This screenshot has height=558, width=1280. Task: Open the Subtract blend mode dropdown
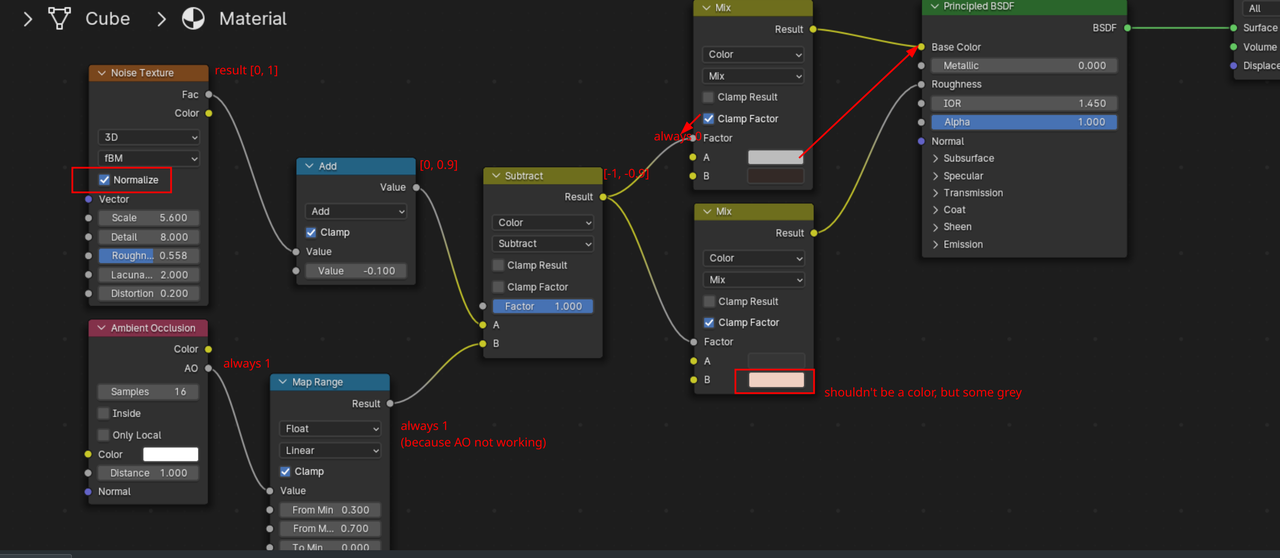click(x=543, y=243)
